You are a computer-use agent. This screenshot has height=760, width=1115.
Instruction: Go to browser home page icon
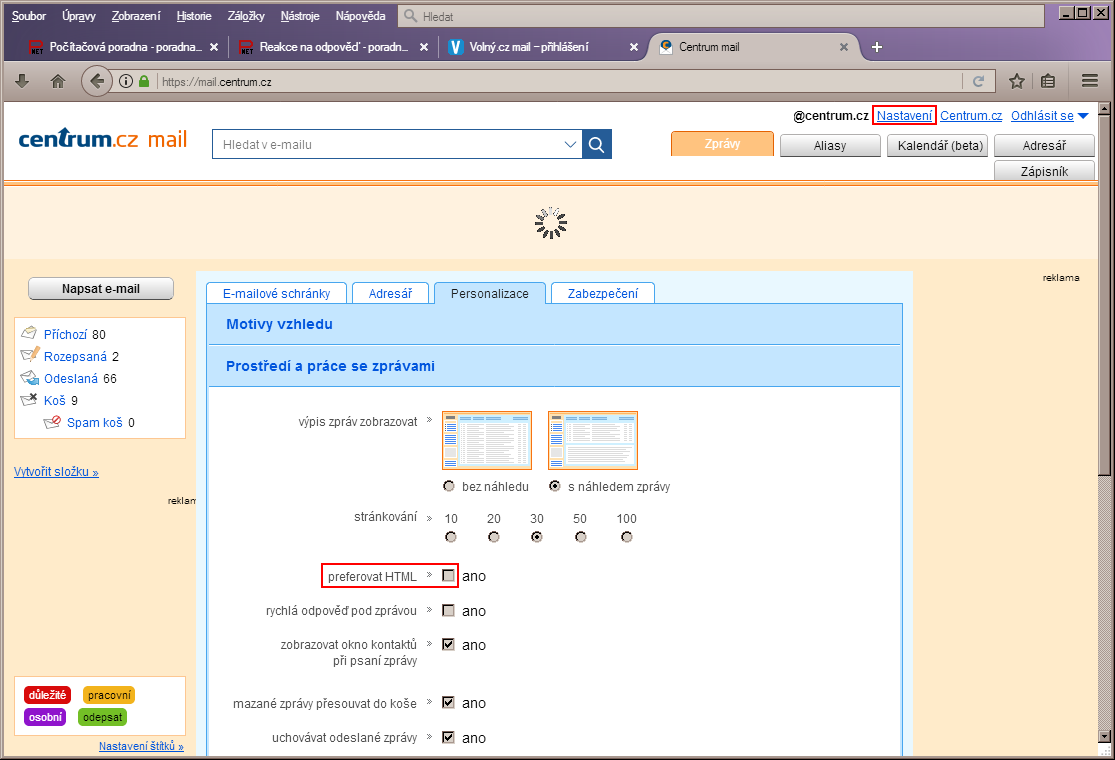tap(58, 81)
